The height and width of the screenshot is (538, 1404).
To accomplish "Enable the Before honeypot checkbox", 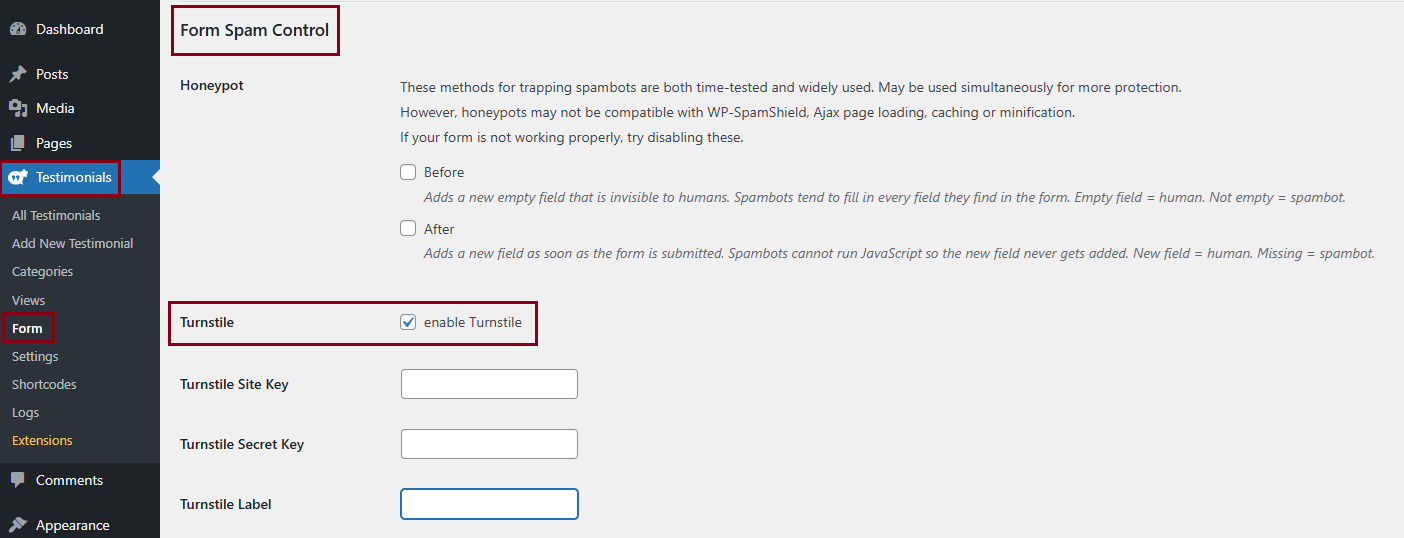I will click(408, 172).
